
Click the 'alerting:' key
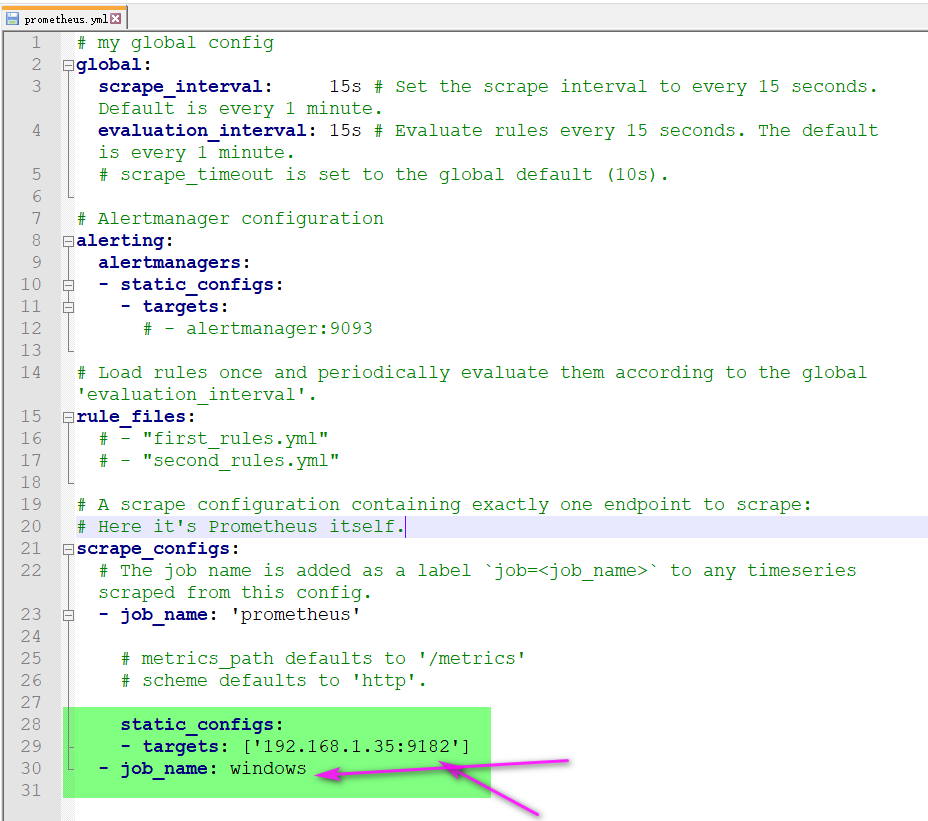124,240
